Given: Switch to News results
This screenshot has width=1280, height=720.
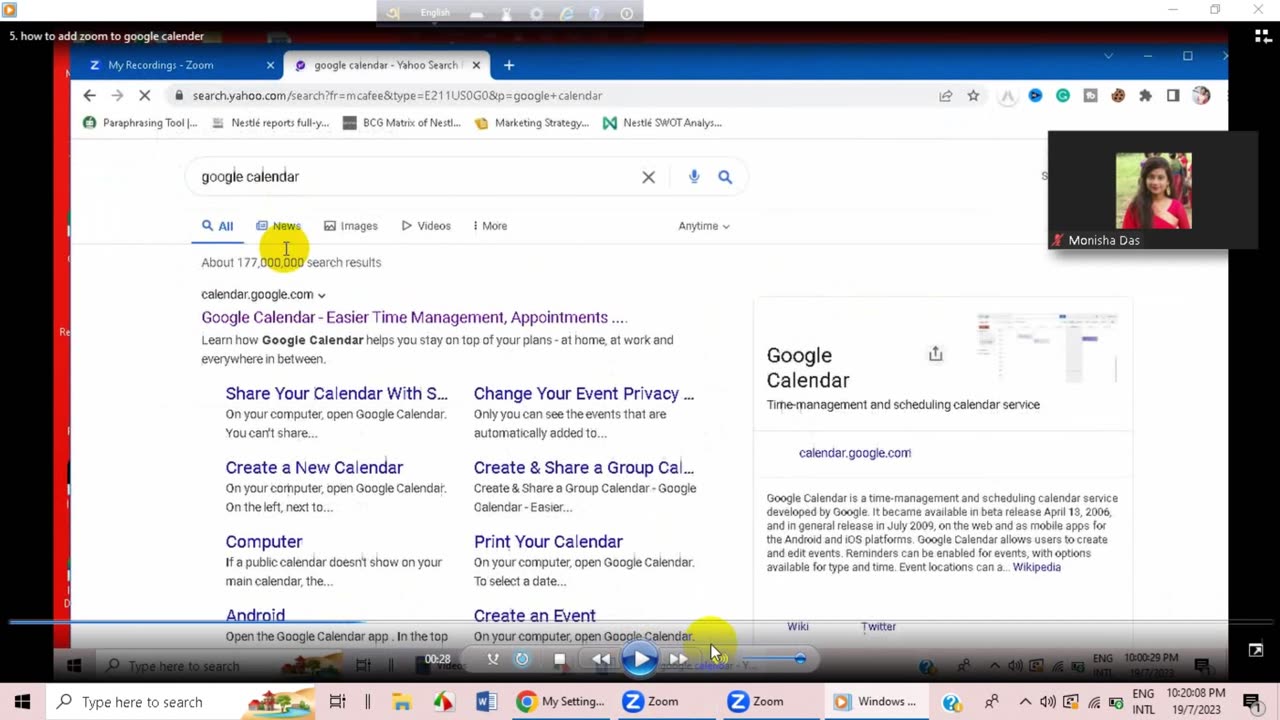Looking at the screenshot, I should pos(278,226).
